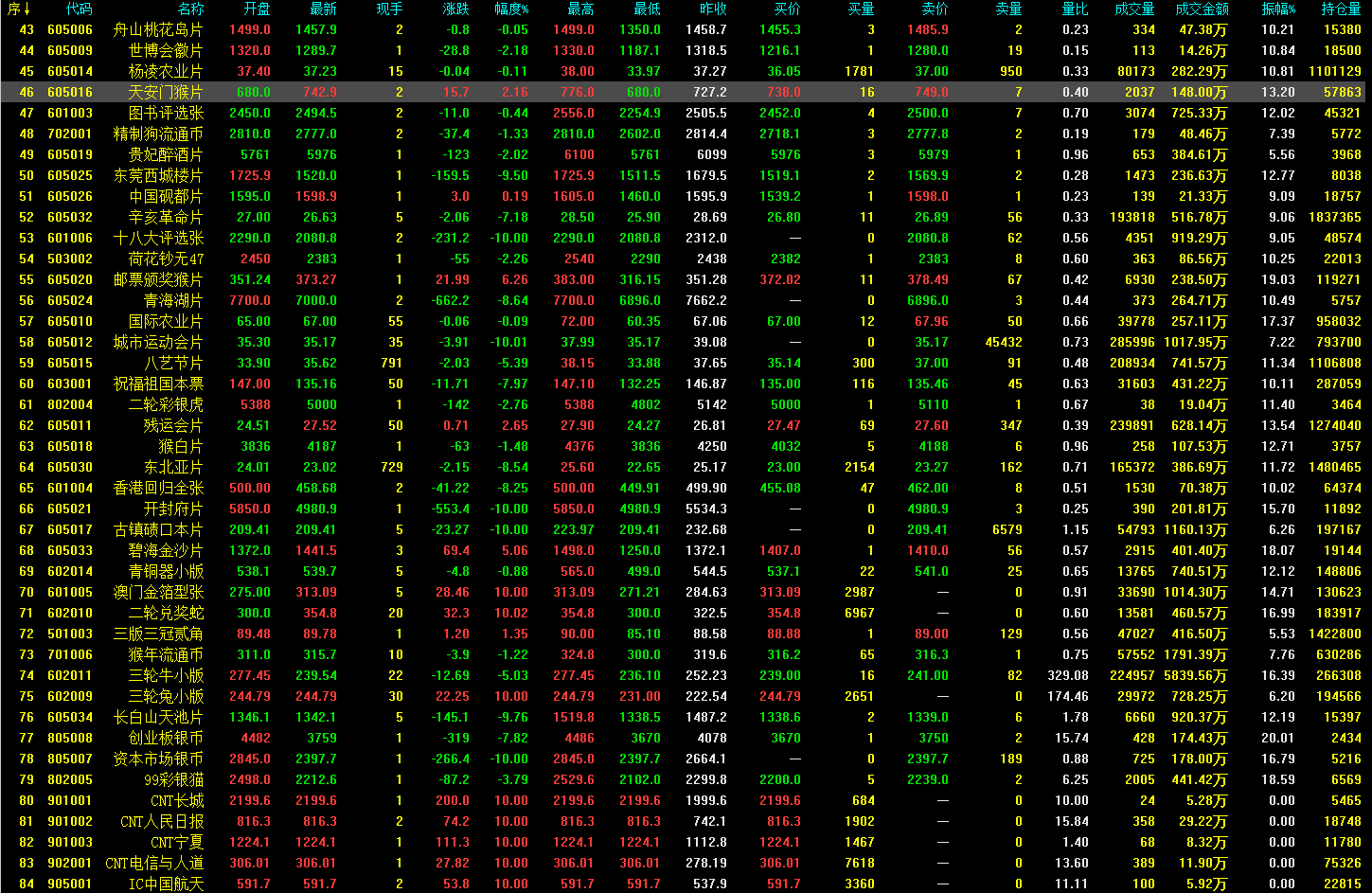
Task: Sort by 幅度% column header
Action: [x=511, y=9]
